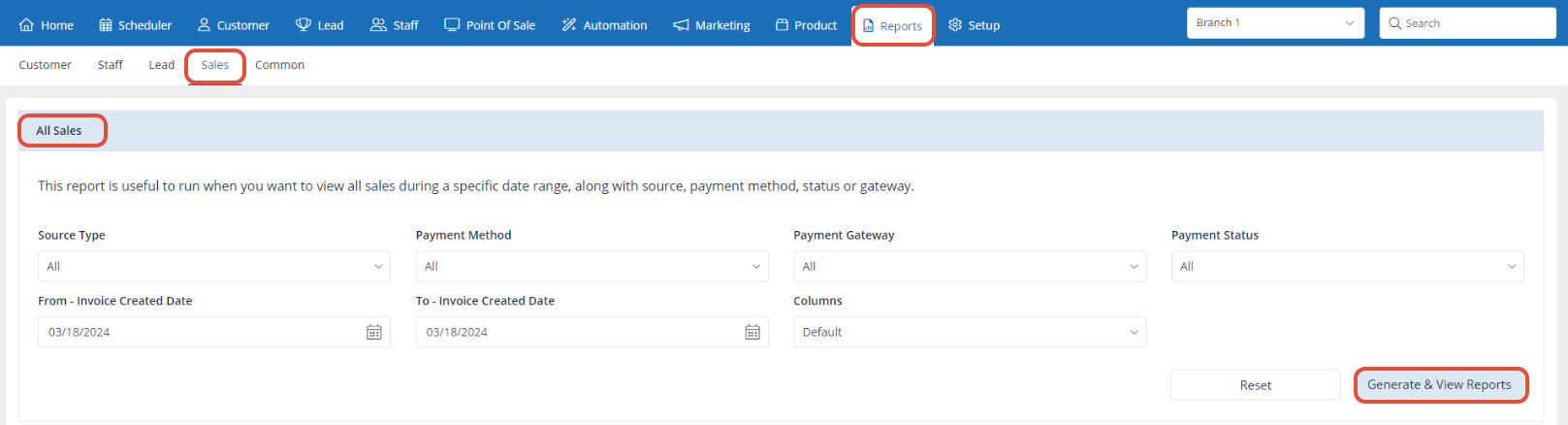Open the Scheduler menu item
The width and height of the screenshot is (1568, 425).
(x=135, y=25)
